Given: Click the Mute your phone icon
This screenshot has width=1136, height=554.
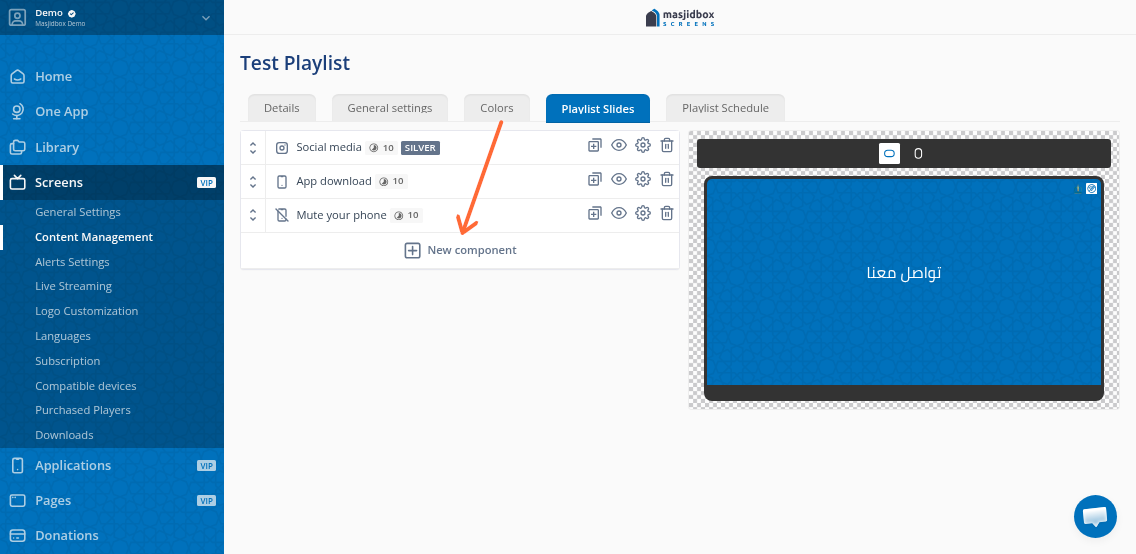Looking at the screenshot, I should pyautogui.click(x=282, y=215).
